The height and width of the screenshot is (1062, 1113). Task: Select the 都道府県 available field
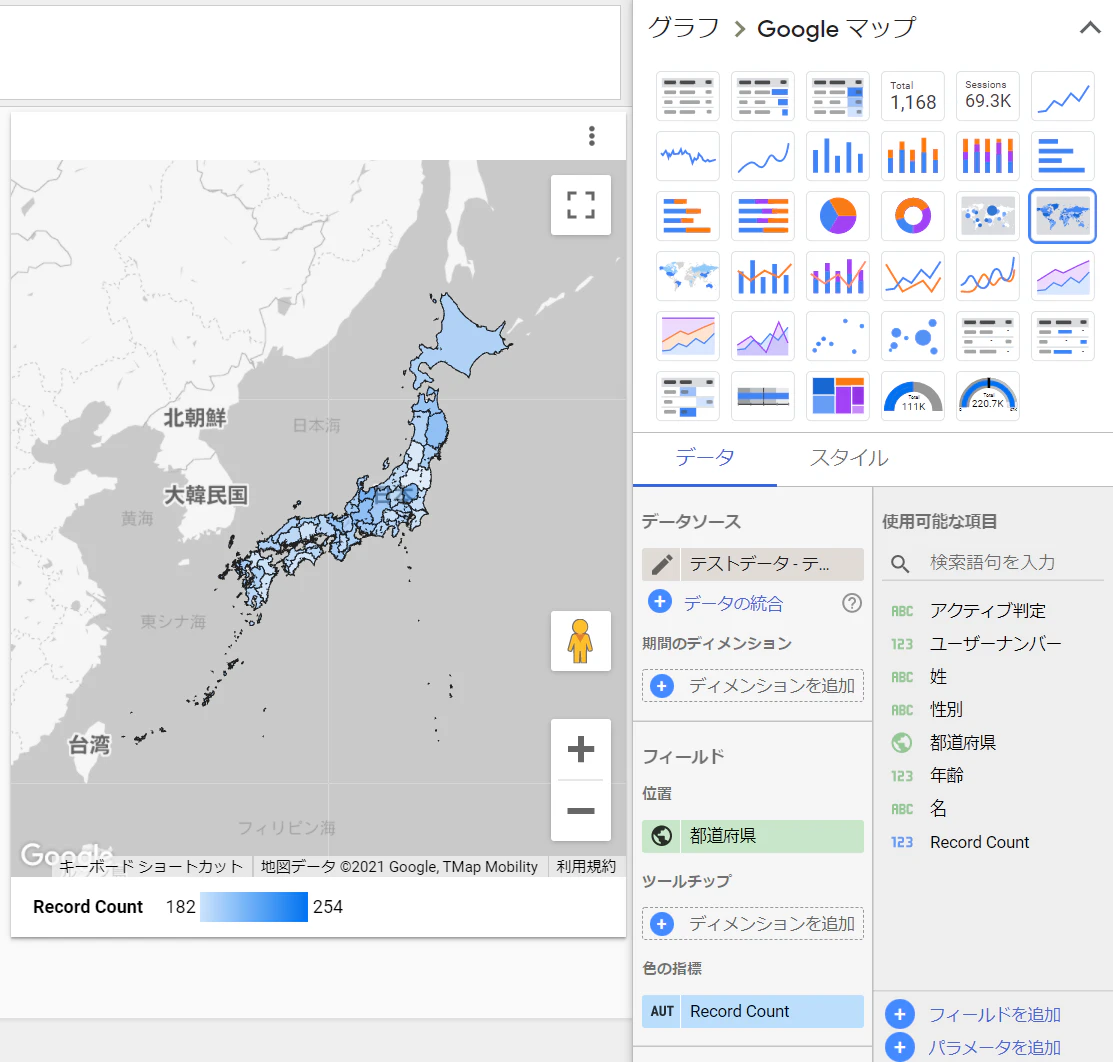(963, 743)
